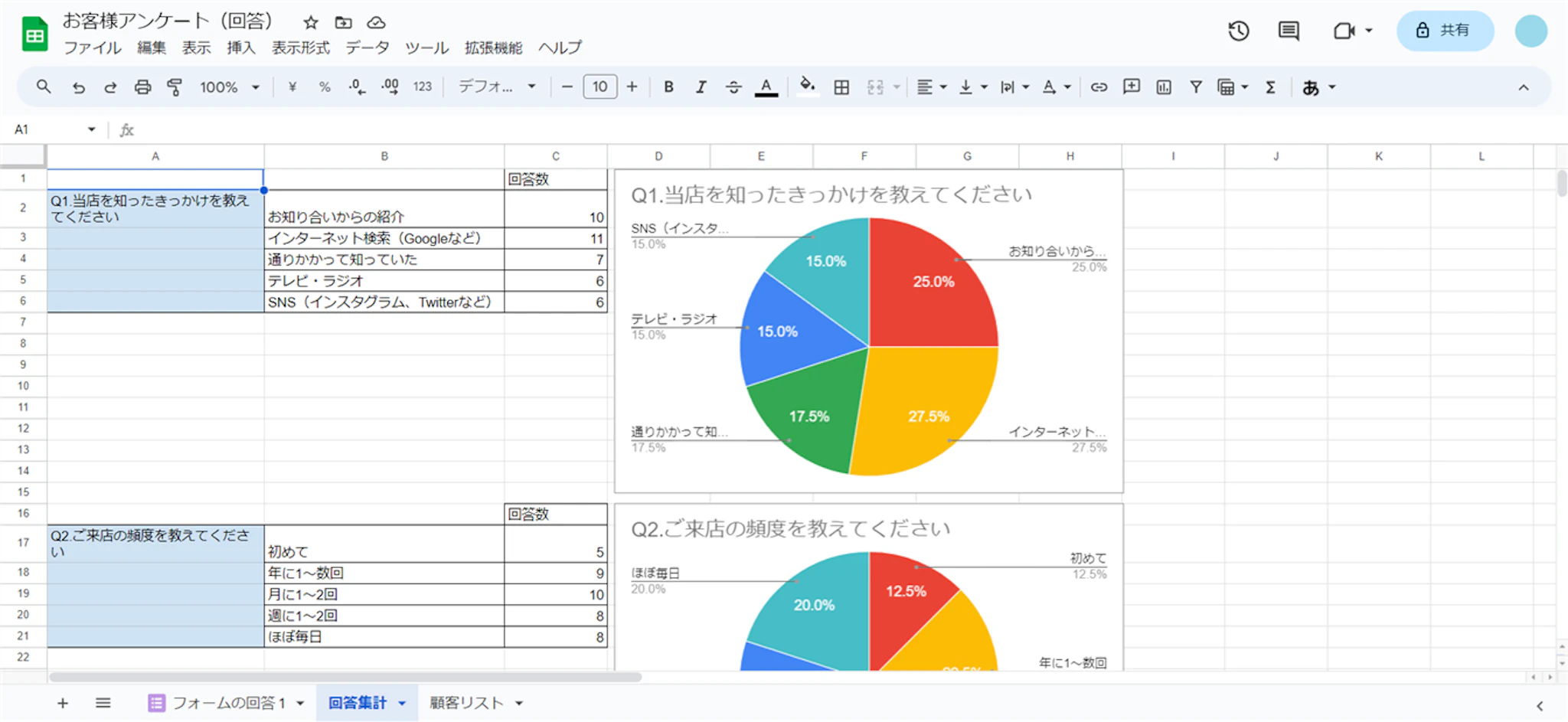Insert a link using toolbar icon
The height and width of the screenshot is (722, 1568).
click(1099, 87)
